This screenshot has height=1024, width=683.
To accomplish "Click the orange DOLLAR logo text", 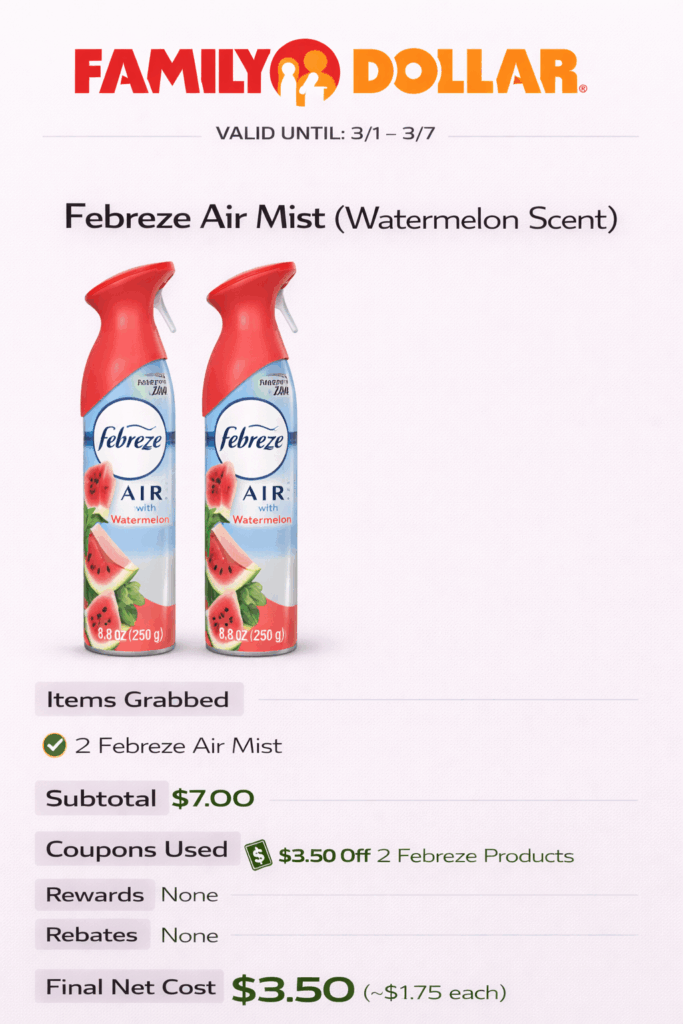I will [466, 72].
